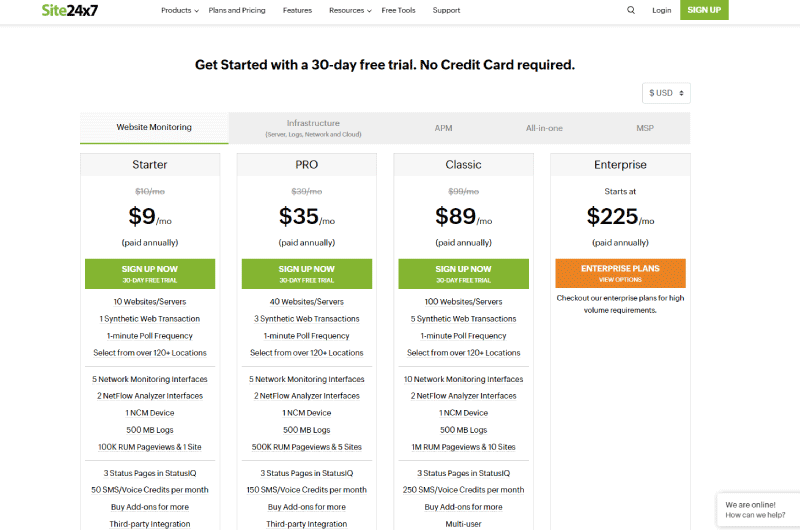Image resolution: width=800 pixels, height=530 pixels.
Task: Click 'Select from over 120+ Locations' in Classic
Action: click(x=463, y=352)
